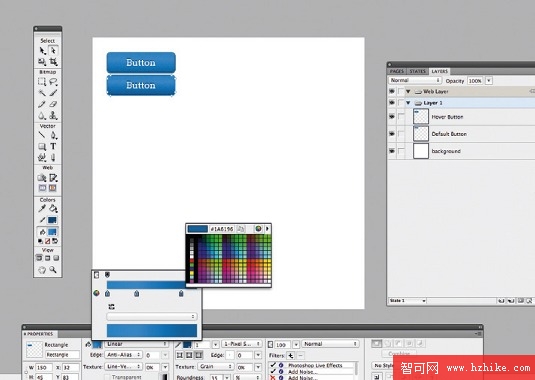Collapse the Layer 1 group

(408, 103)
